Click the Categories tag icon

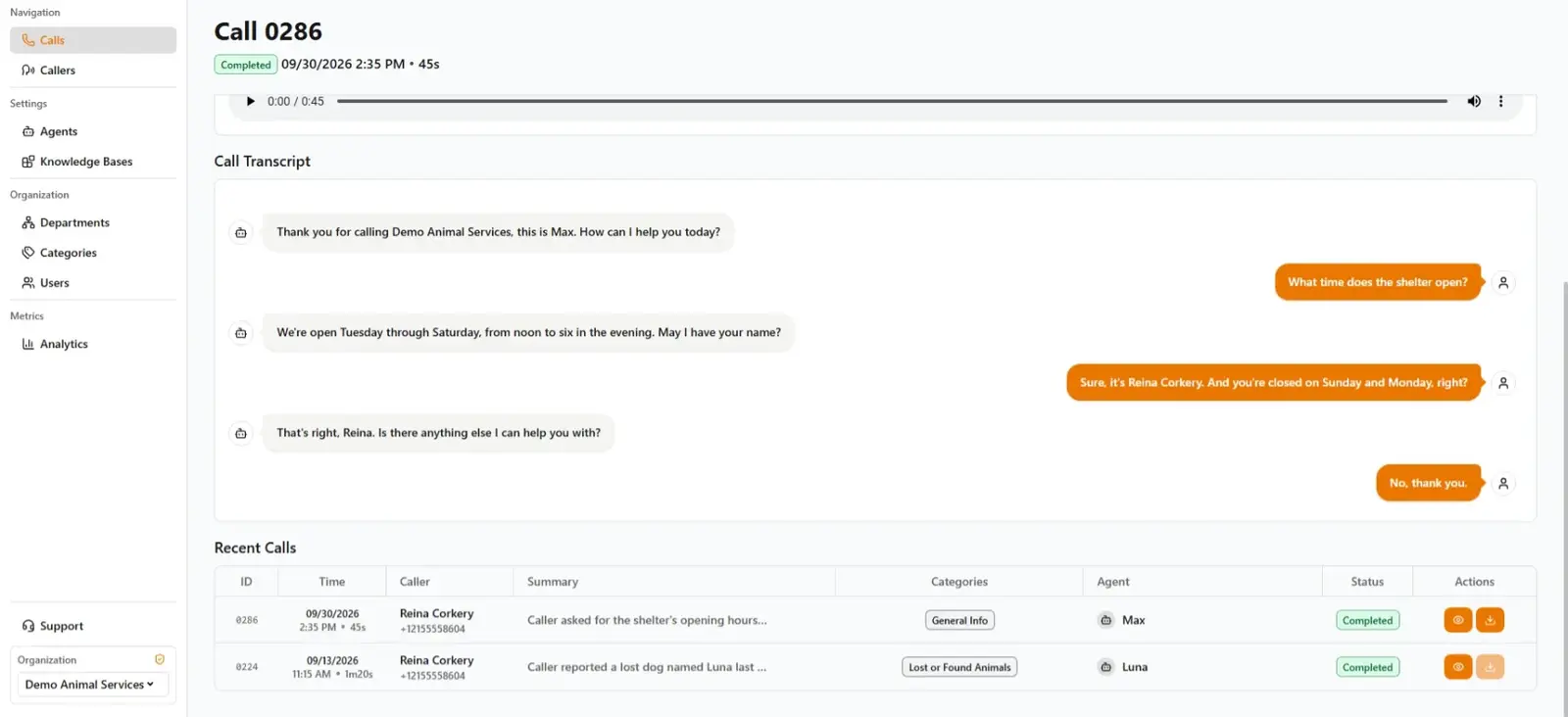pos(28,253)
